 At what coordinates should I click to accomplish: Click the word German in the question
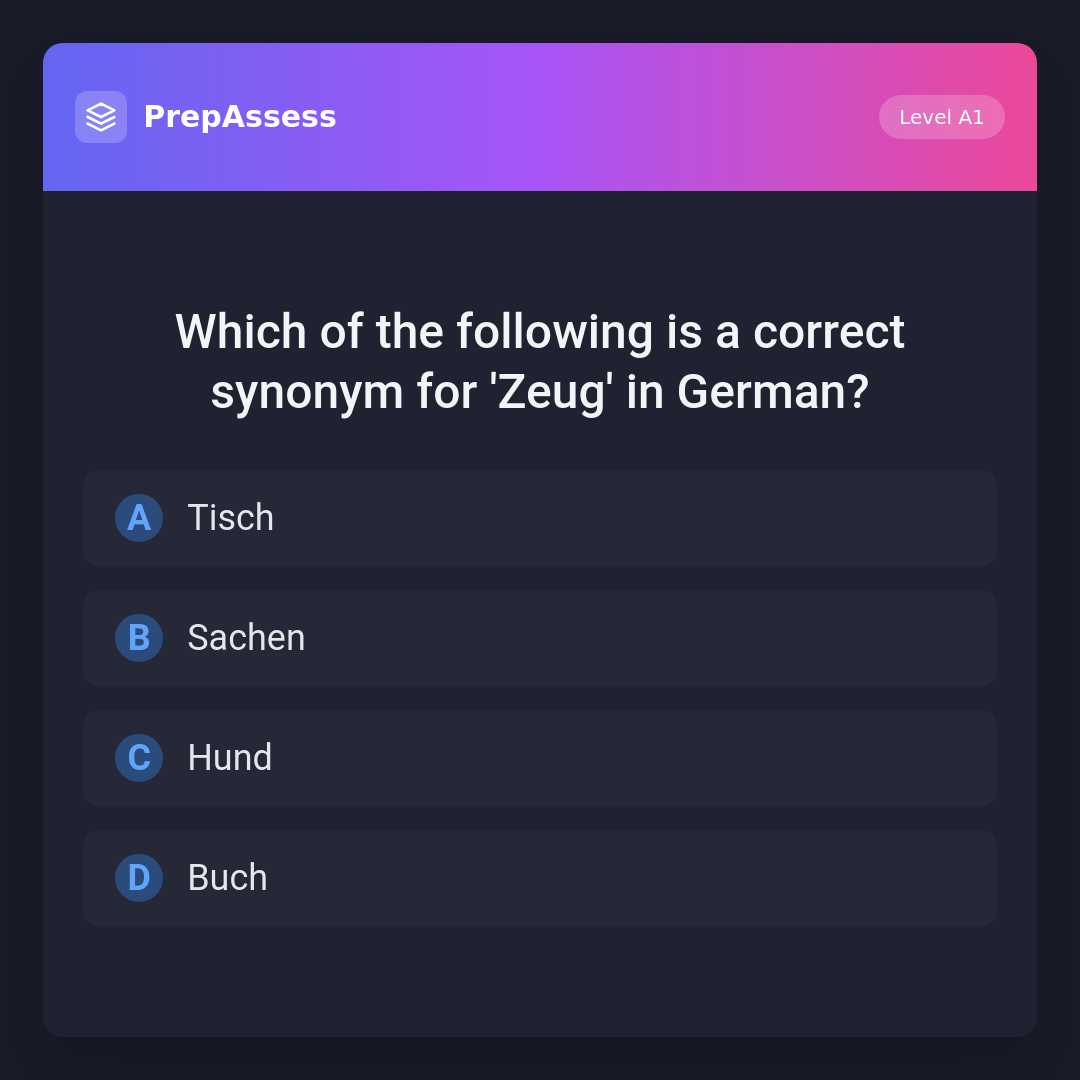[x=772, y=392]
